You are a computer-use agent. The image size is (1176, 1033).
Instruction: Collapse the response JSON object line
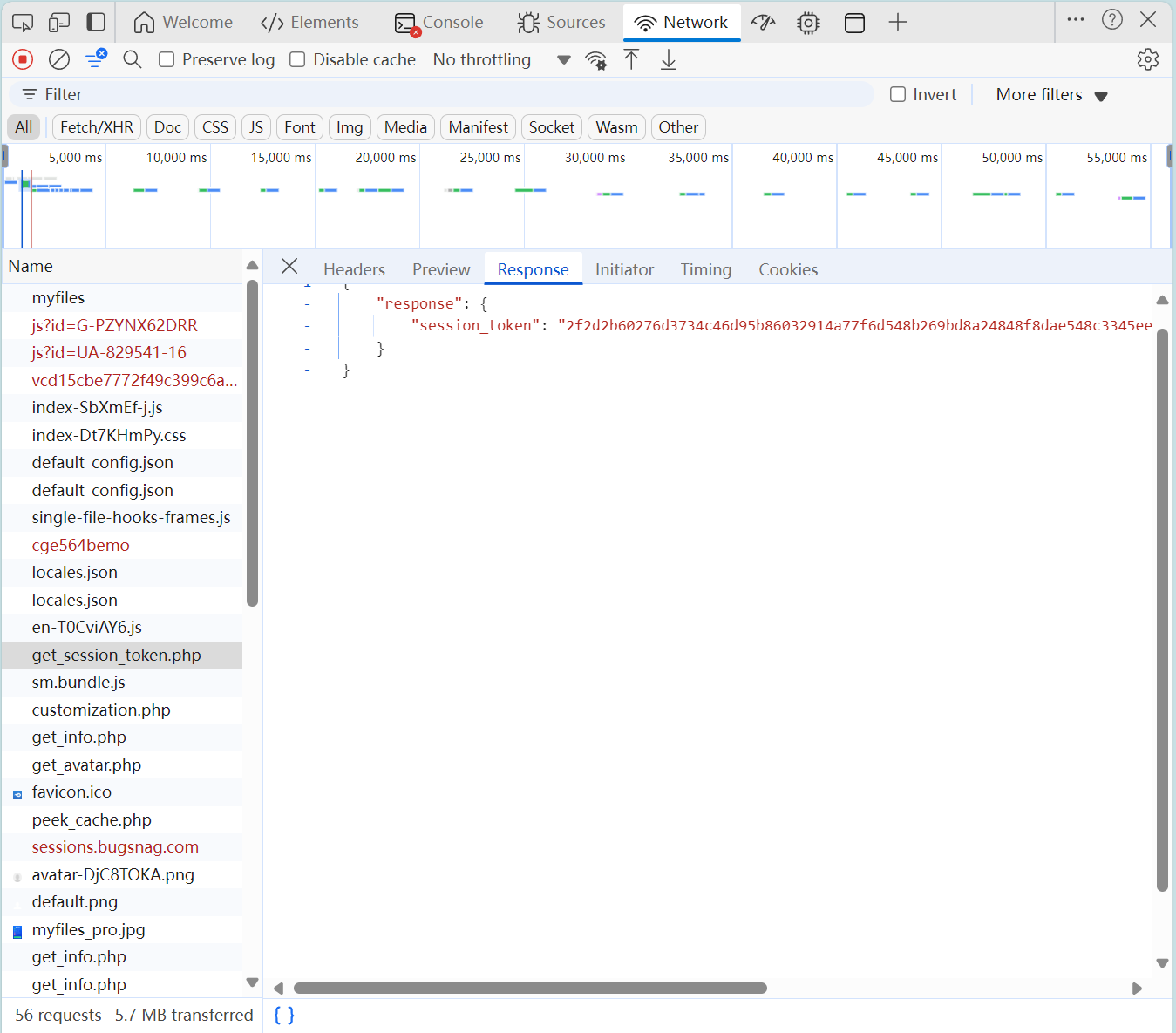coord(308,303)
